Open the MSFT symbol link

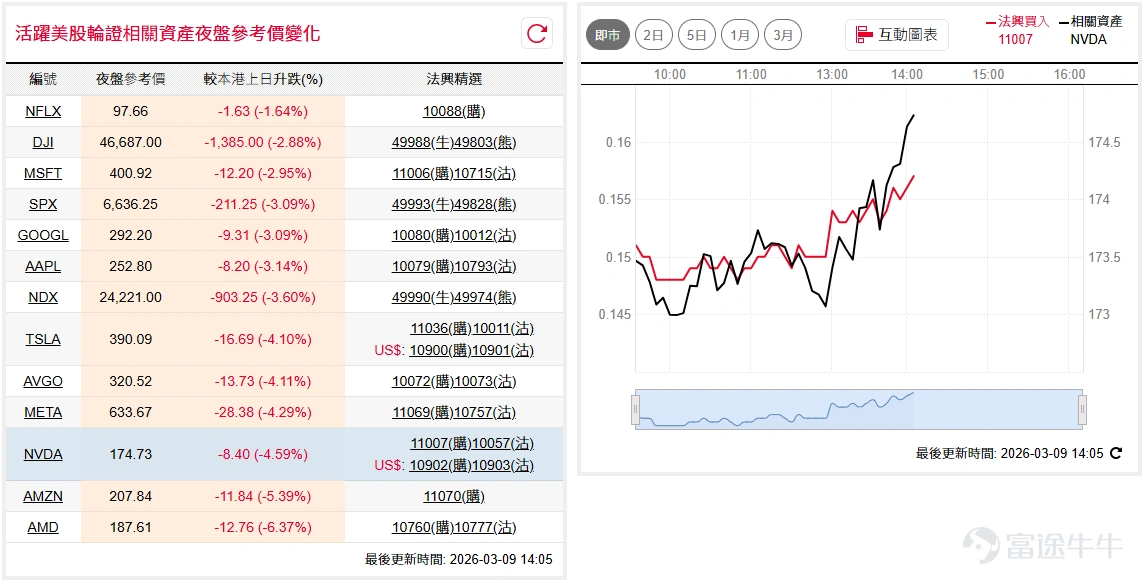[43, 174]
